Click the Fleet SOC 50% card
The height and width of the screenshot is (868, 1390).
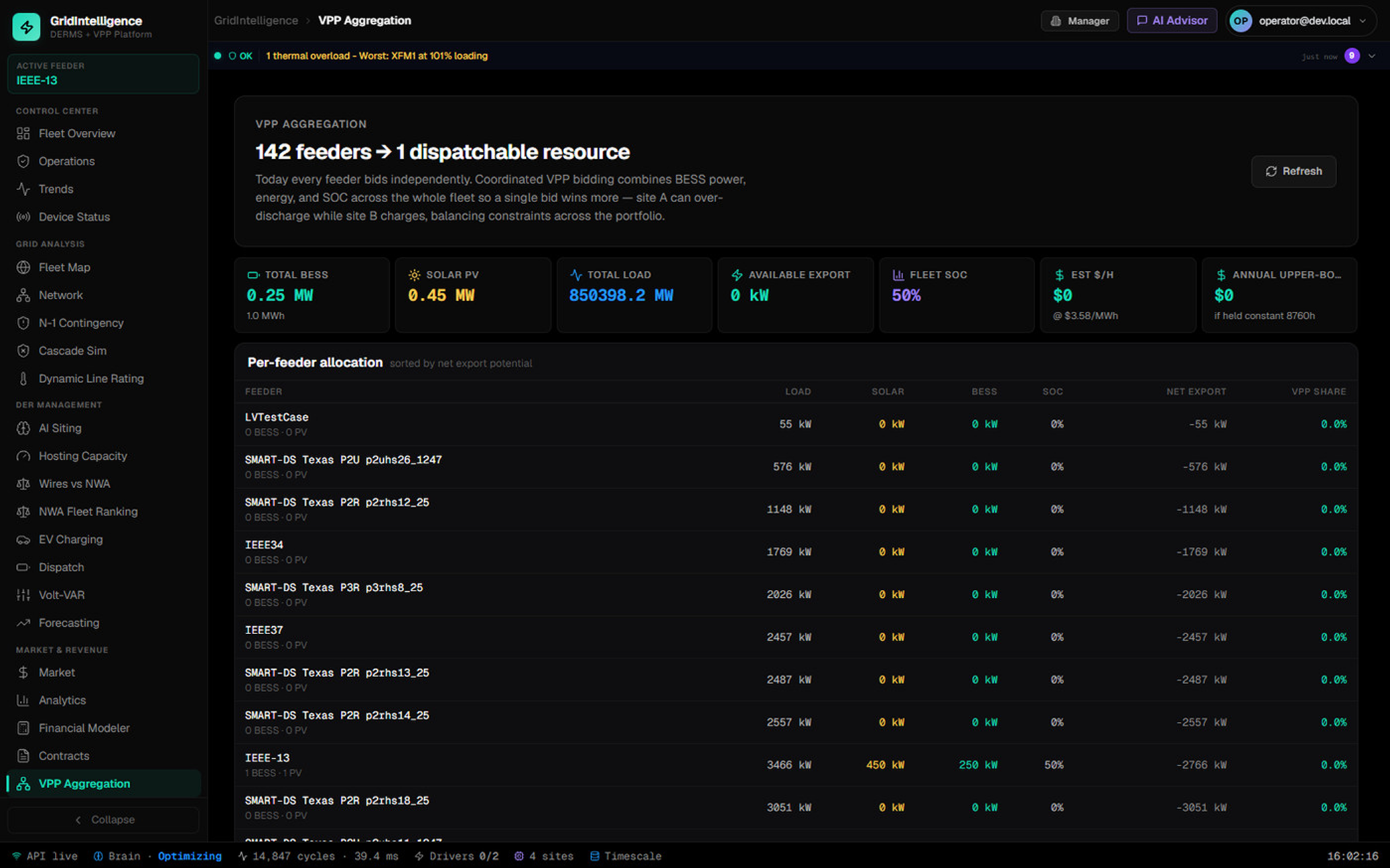click(957, 295)
